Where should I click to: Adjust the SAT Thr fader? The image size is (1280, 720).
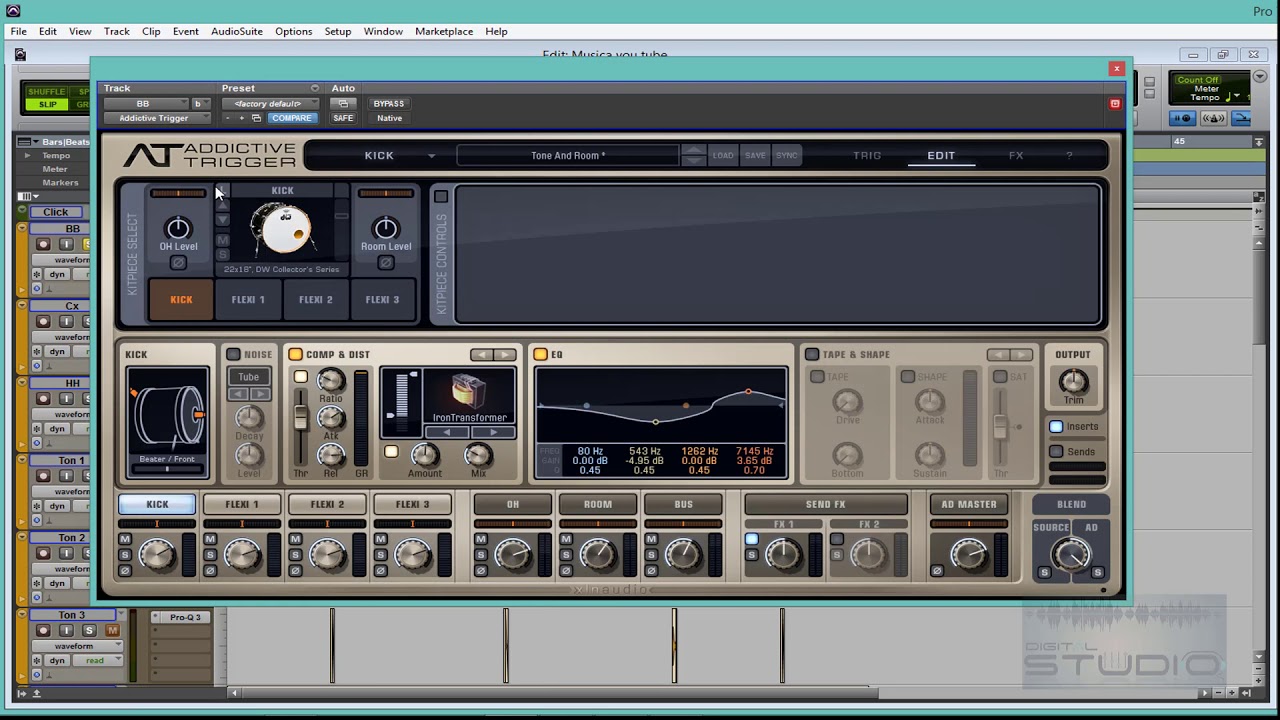tap(1000, 427)
